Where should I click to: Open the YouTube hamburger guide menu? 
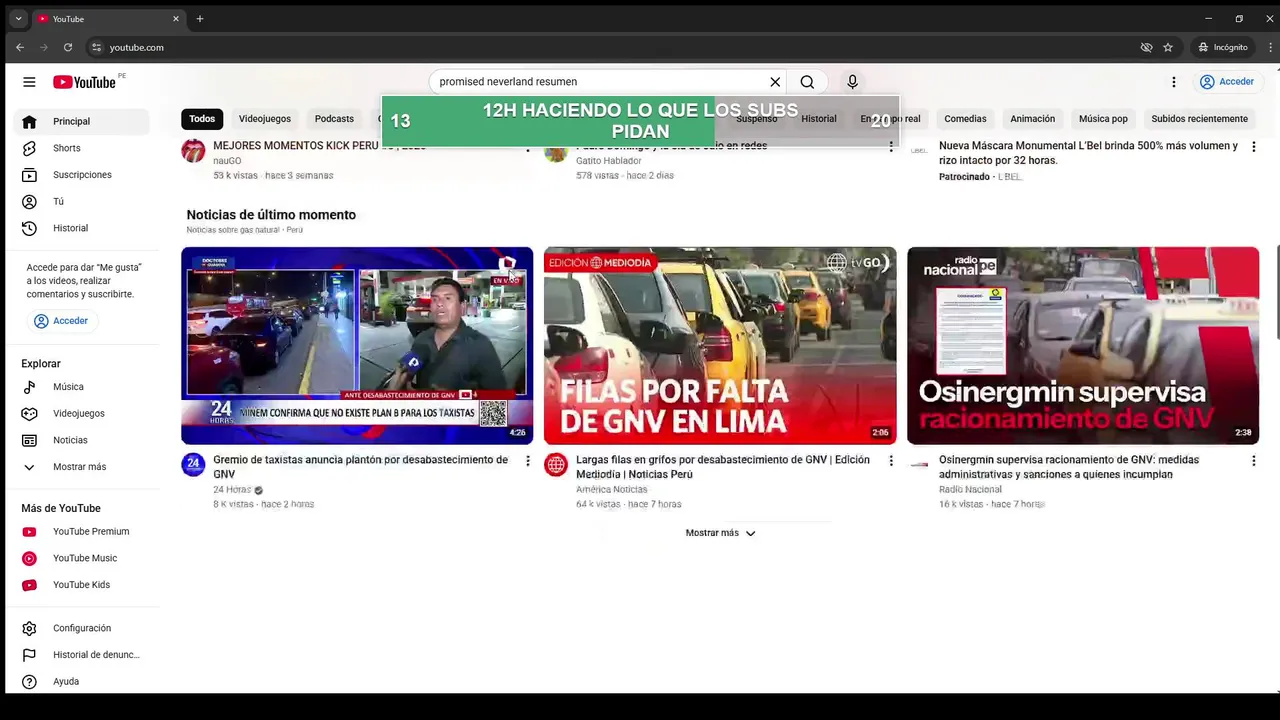tap(29, 82)
